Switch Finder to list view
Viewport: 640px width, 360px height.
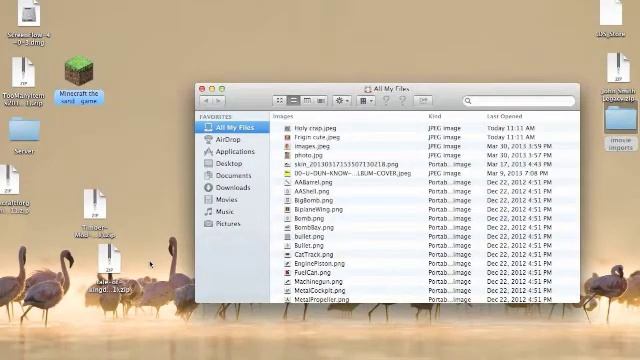click(x=293, y=100)
